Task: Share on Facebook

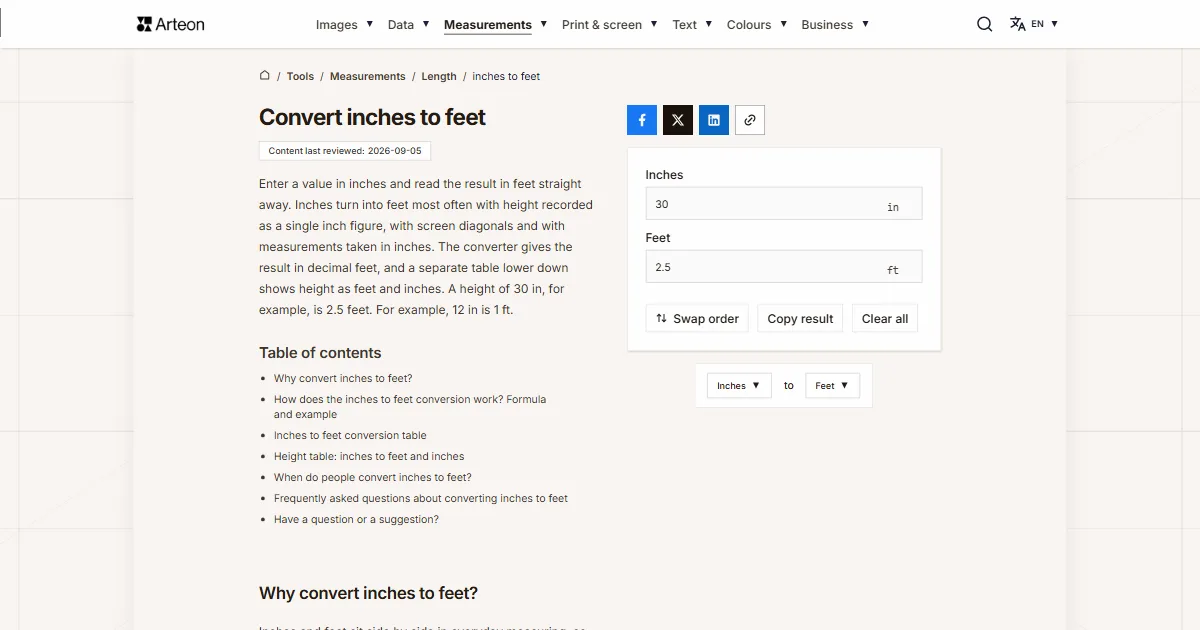Action: (x=642, y=120)
